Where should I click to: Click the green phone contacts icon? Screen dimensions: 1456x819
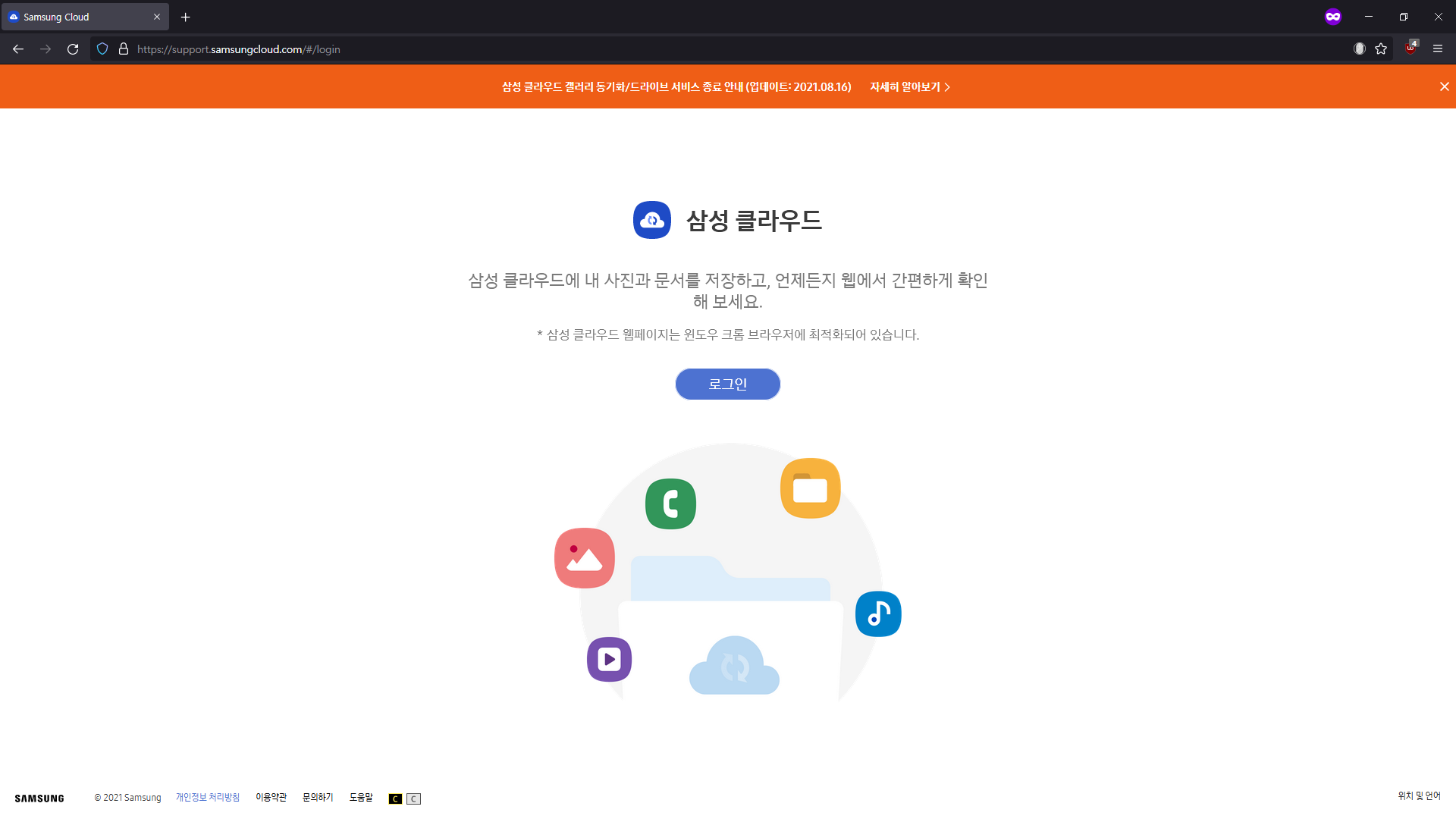point(670,504)
